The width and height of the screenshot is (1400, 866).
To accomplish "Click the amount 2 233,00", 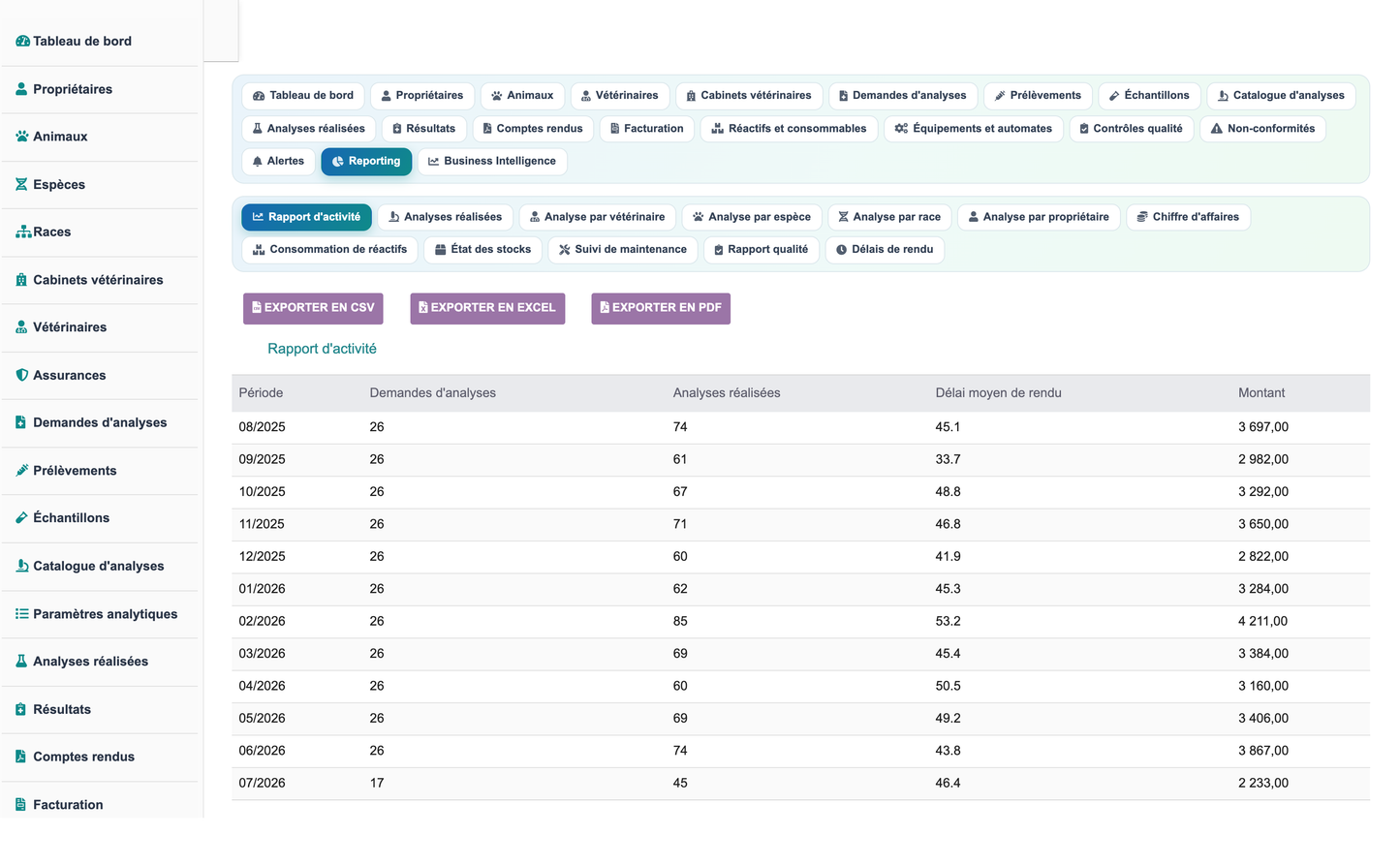I will coord(1263,784).
